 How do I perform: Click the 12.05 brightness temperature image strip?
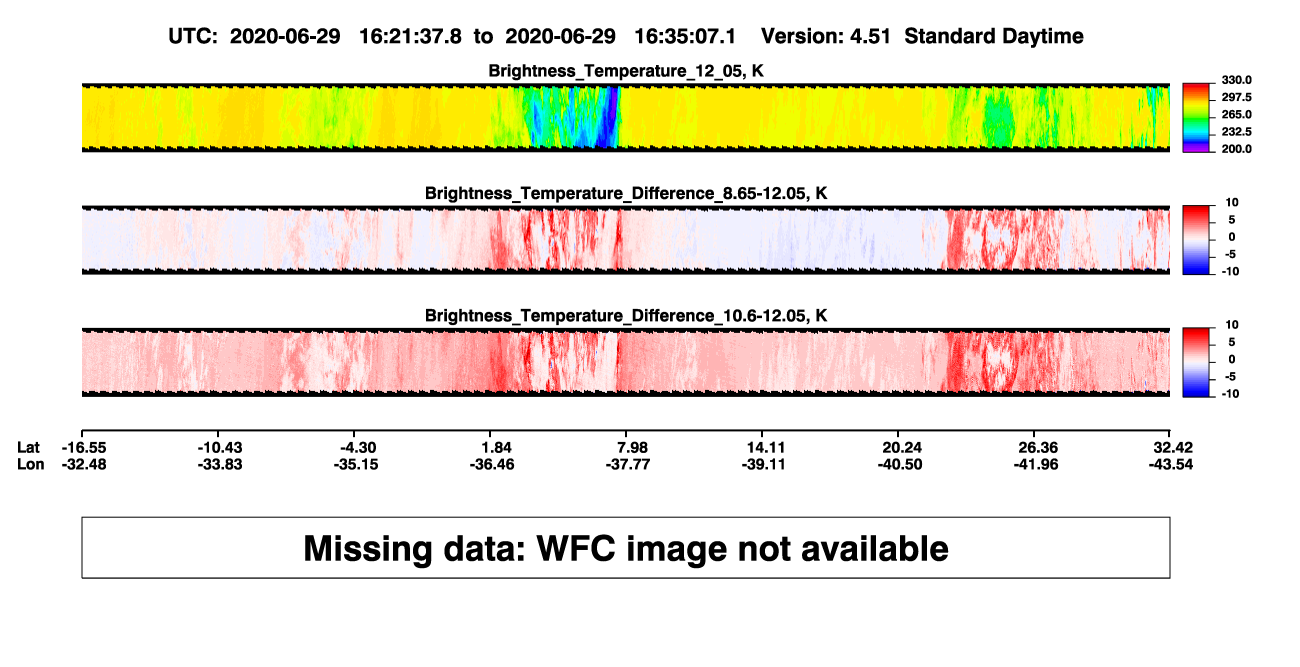(x=625, y=118)
